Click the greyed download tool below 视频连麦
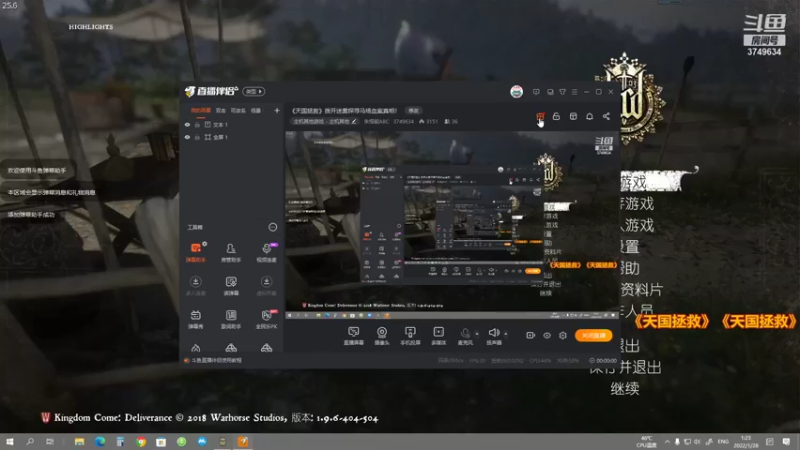 coord(266,286)
